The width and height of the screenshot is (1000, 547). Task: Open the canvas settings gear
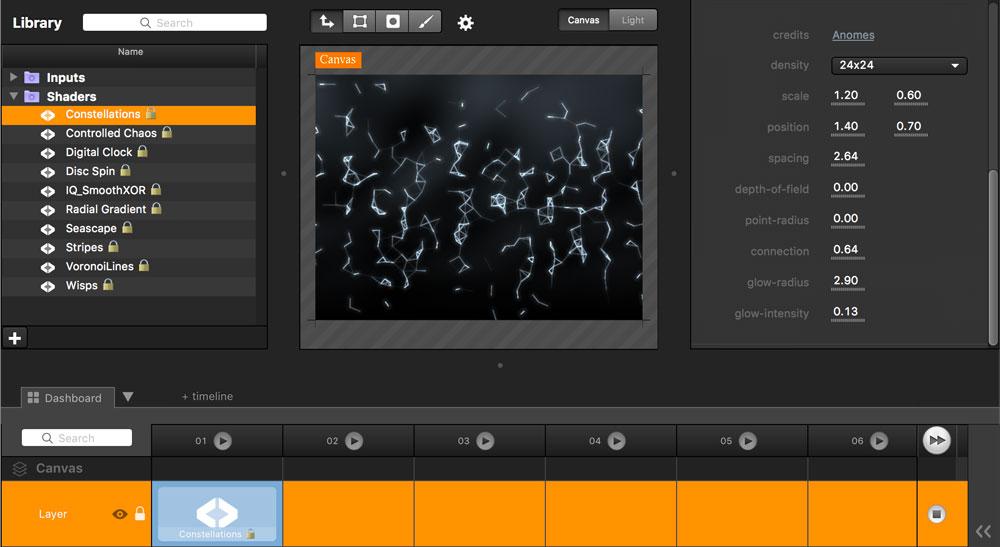[x=465, y=22]
